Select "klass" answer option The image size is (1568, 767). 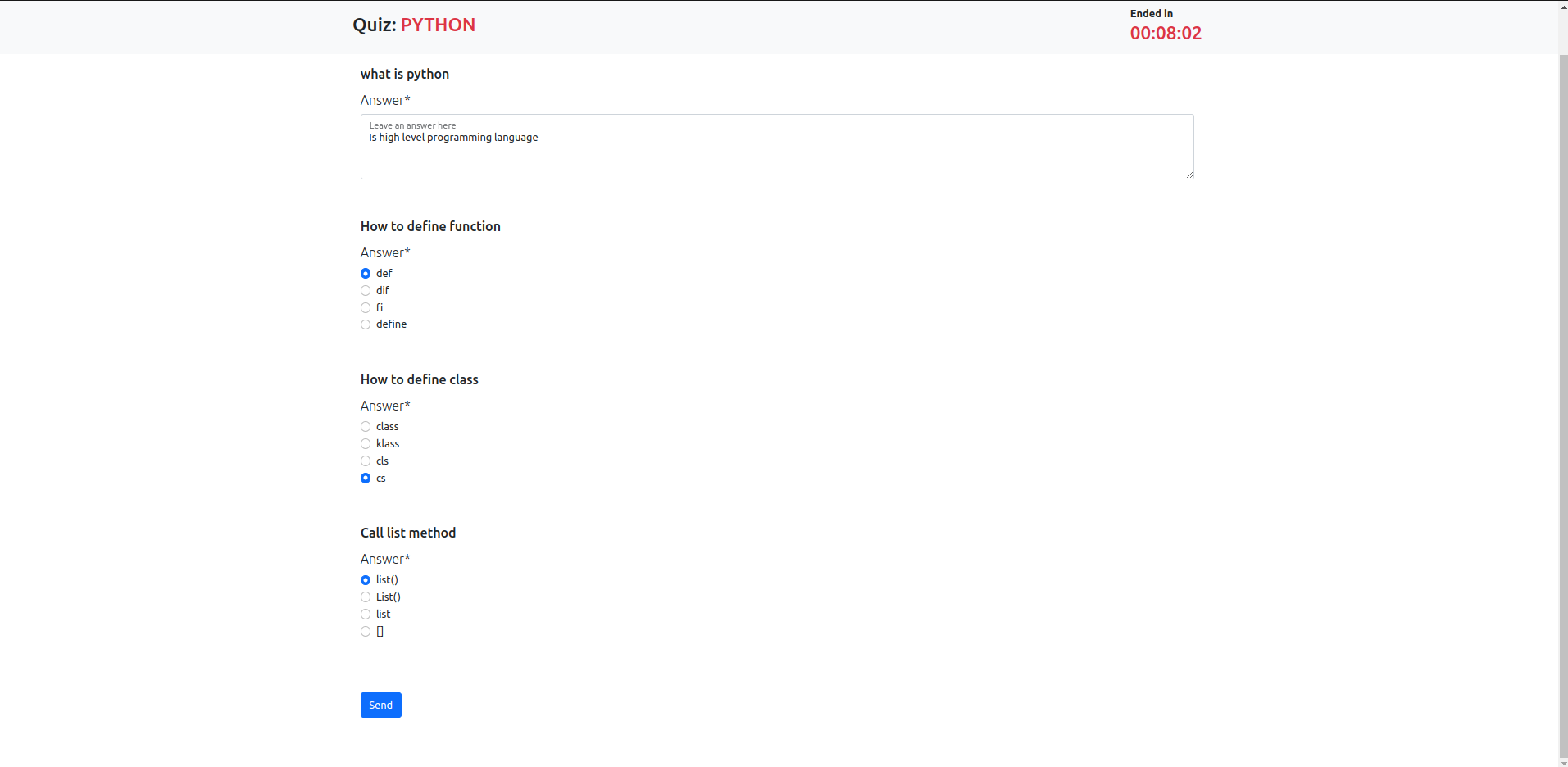[x=366, y=443]
